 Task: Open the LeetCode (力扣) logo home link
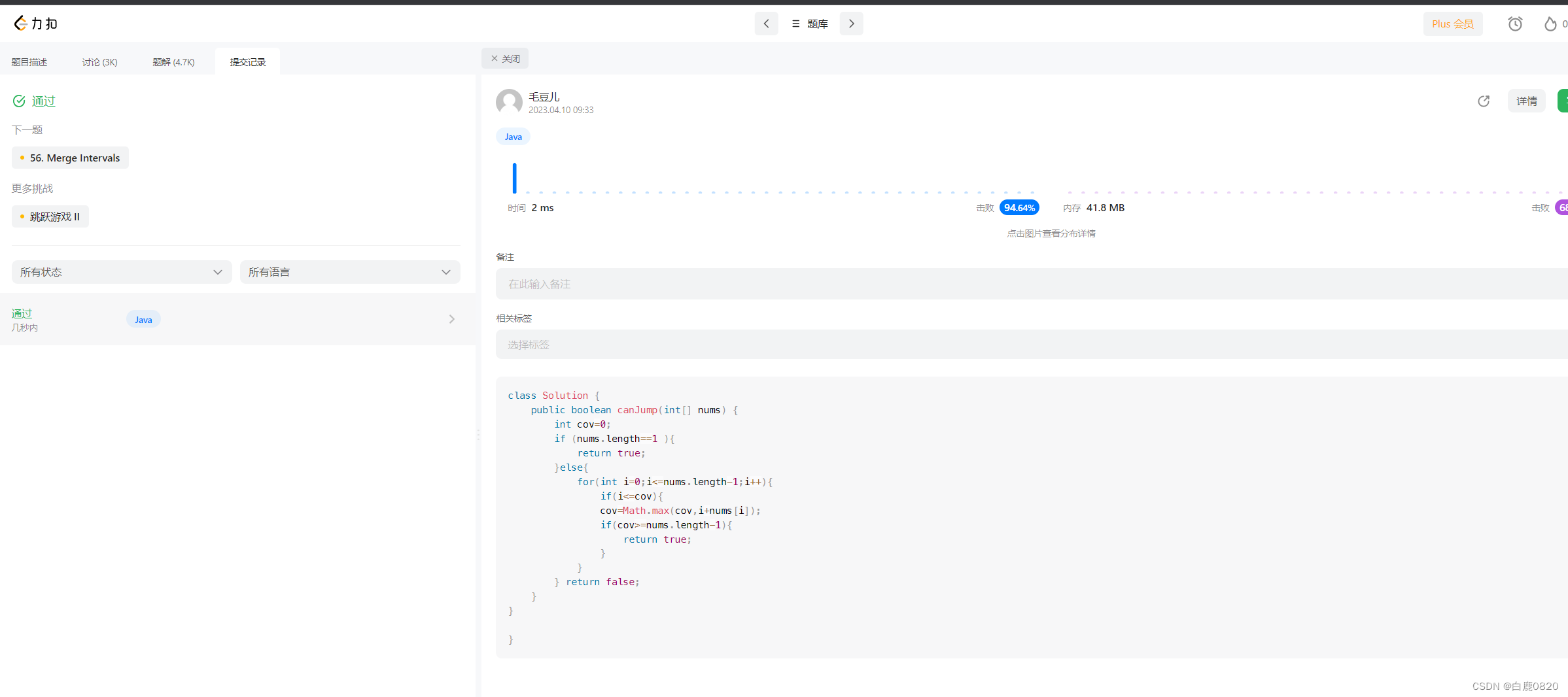tap(36, 24)
